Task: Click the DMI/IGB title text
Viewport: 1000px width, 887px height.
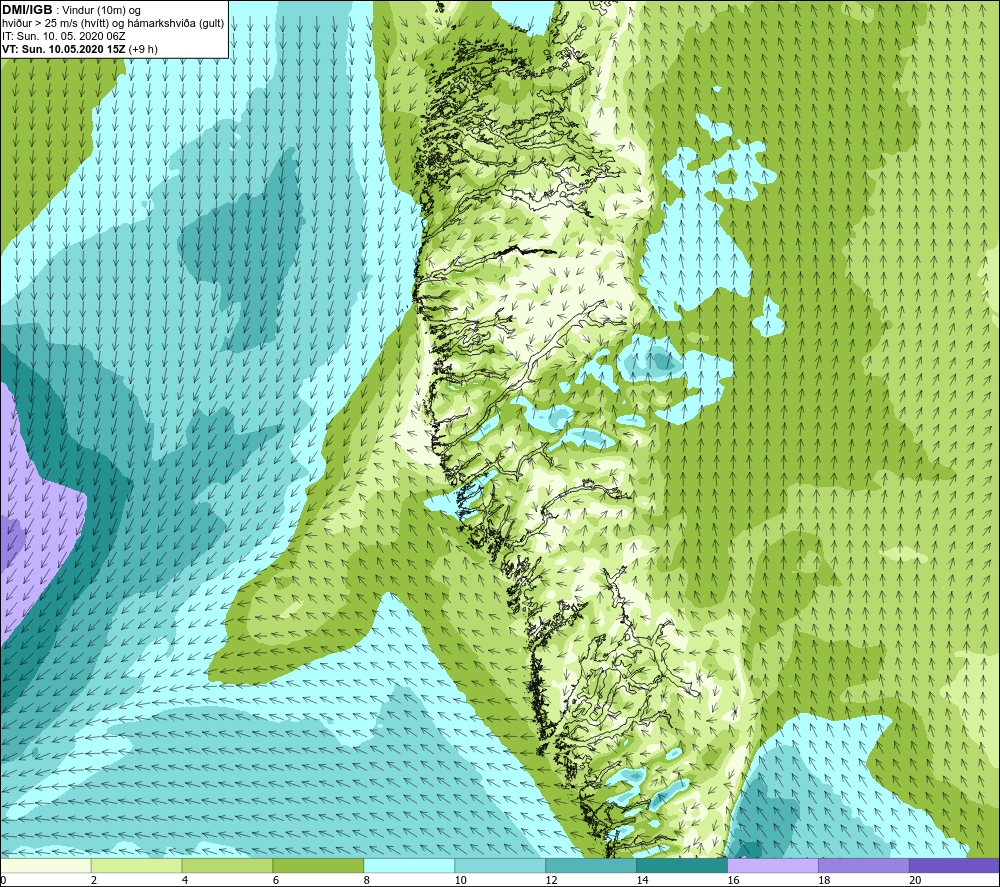Action: [27, 10]
